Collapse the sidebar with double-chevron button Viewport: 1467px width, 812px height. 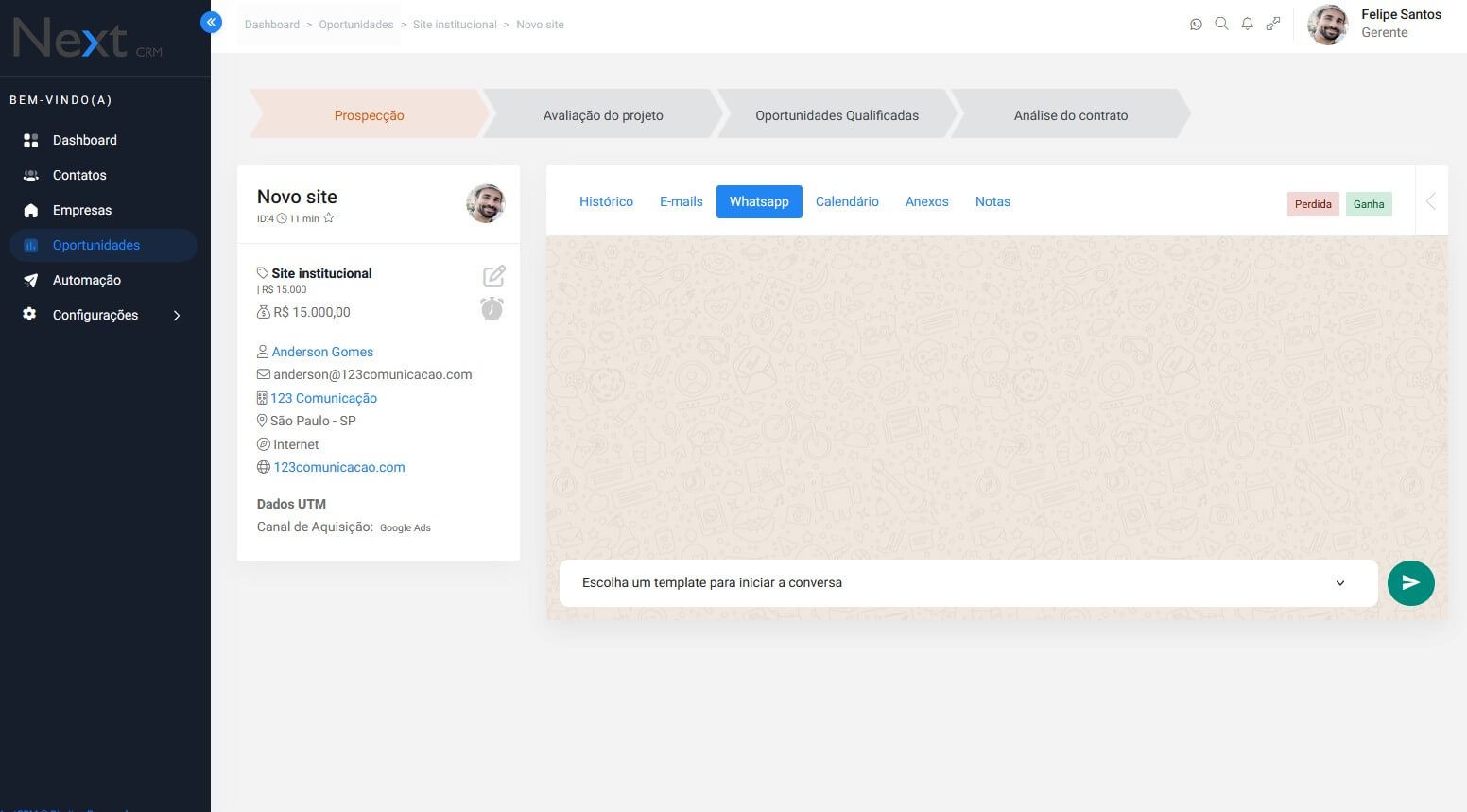click(x=211, y=22)
